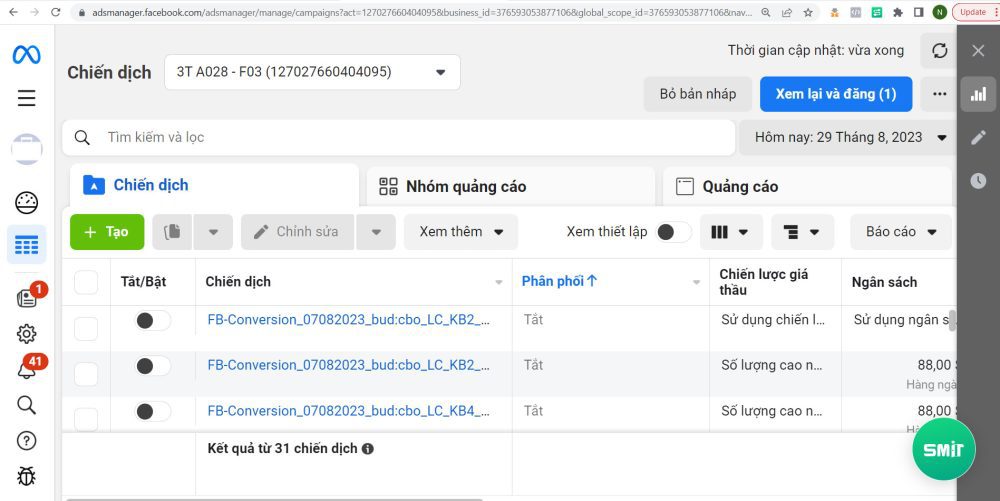Screen dimensions: 1000x501
Task: Open the Xem thêm dropdown
Action: coord(461,232)
